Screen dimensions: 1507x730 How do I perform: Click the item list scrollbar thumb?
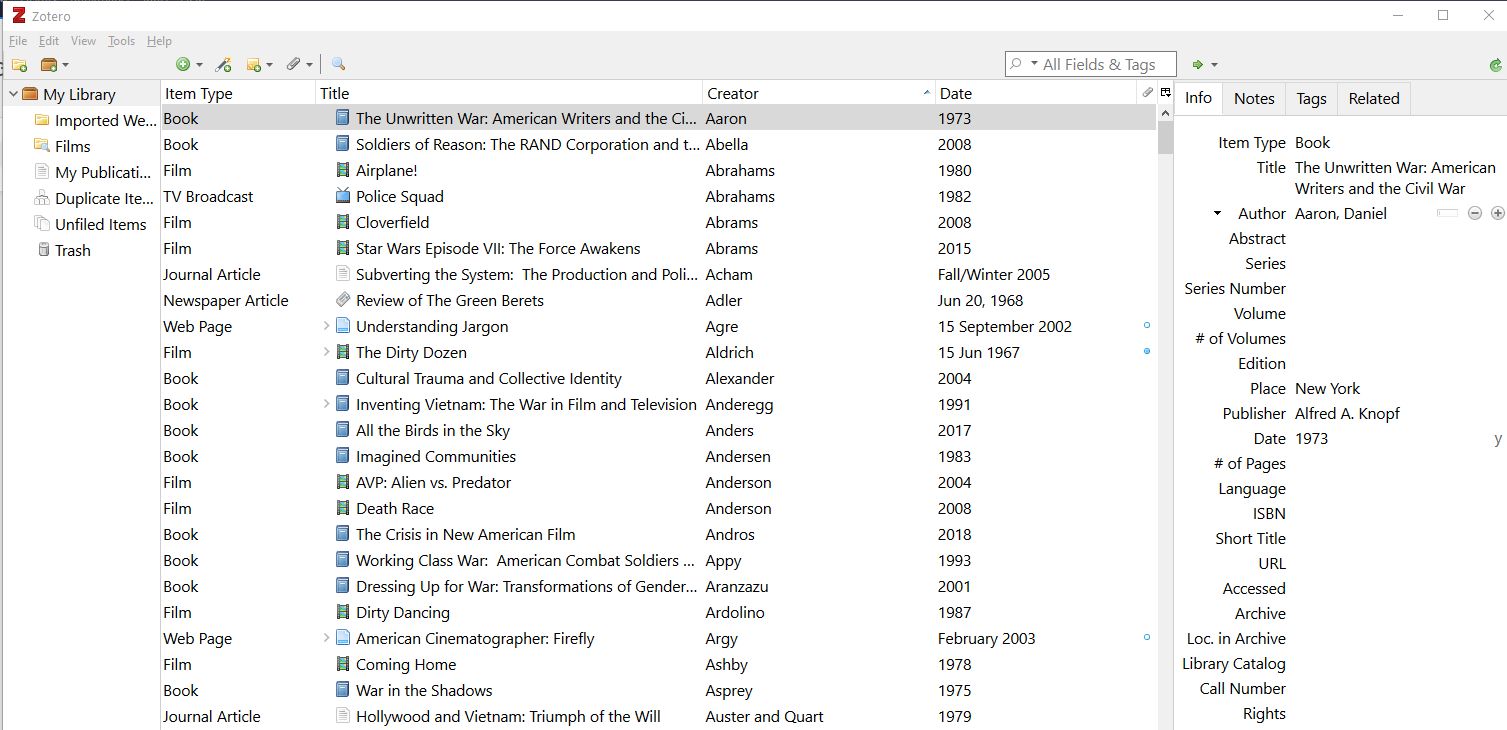pyautogui.click(x=1165, y=138)
